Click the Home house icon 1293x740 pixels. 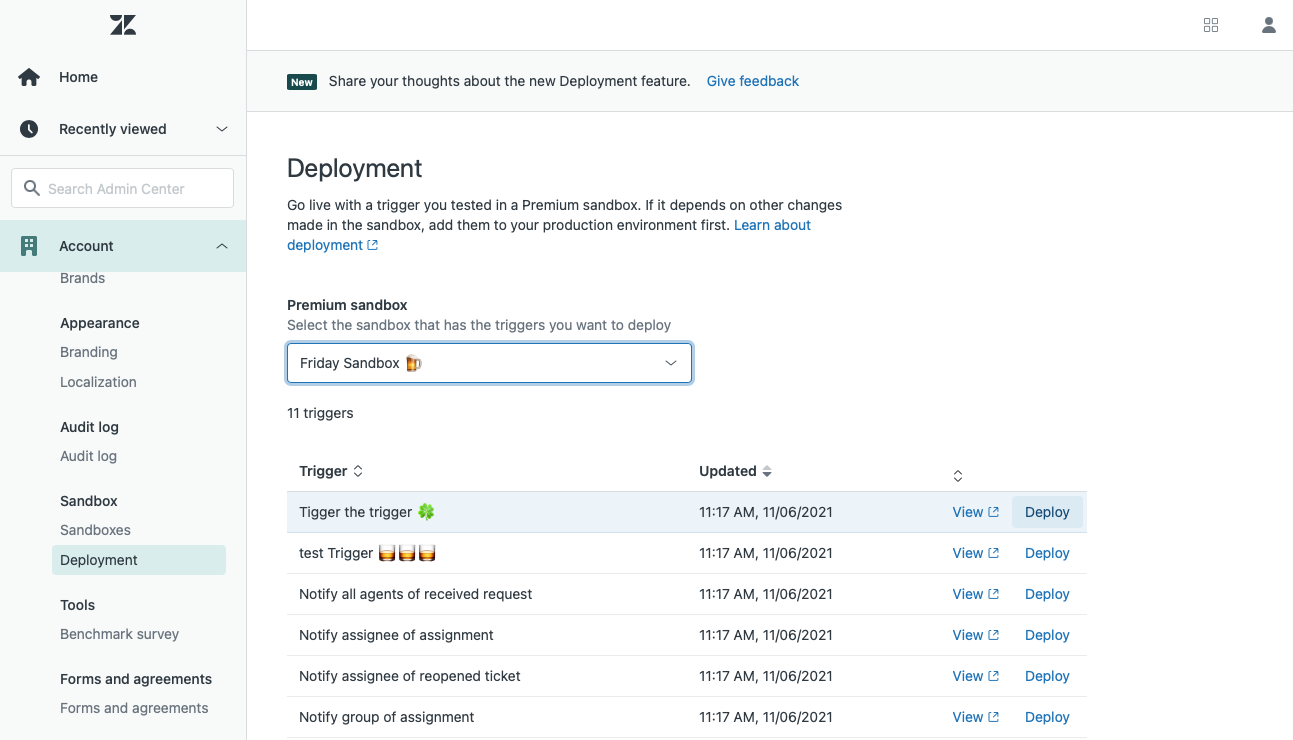pos(29,77)
